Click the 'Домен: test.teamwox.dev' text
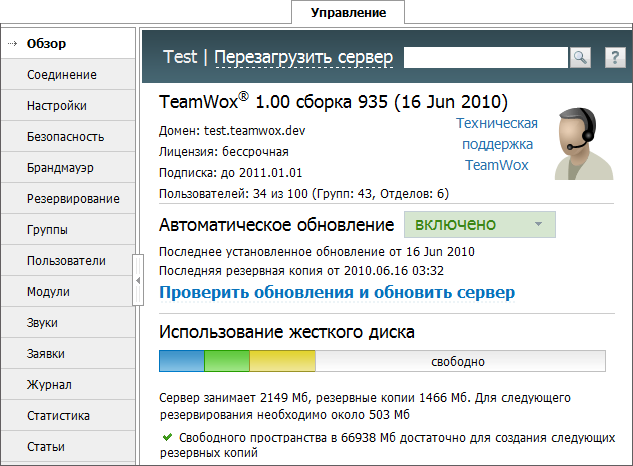 point(232,131)
